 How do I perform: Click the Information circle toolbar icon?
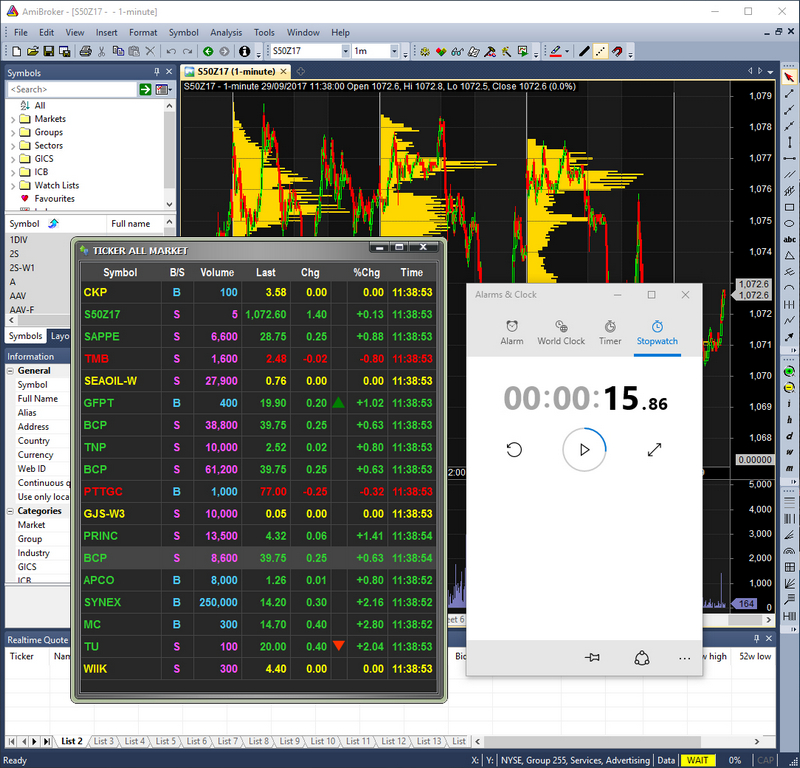(244, 51)
